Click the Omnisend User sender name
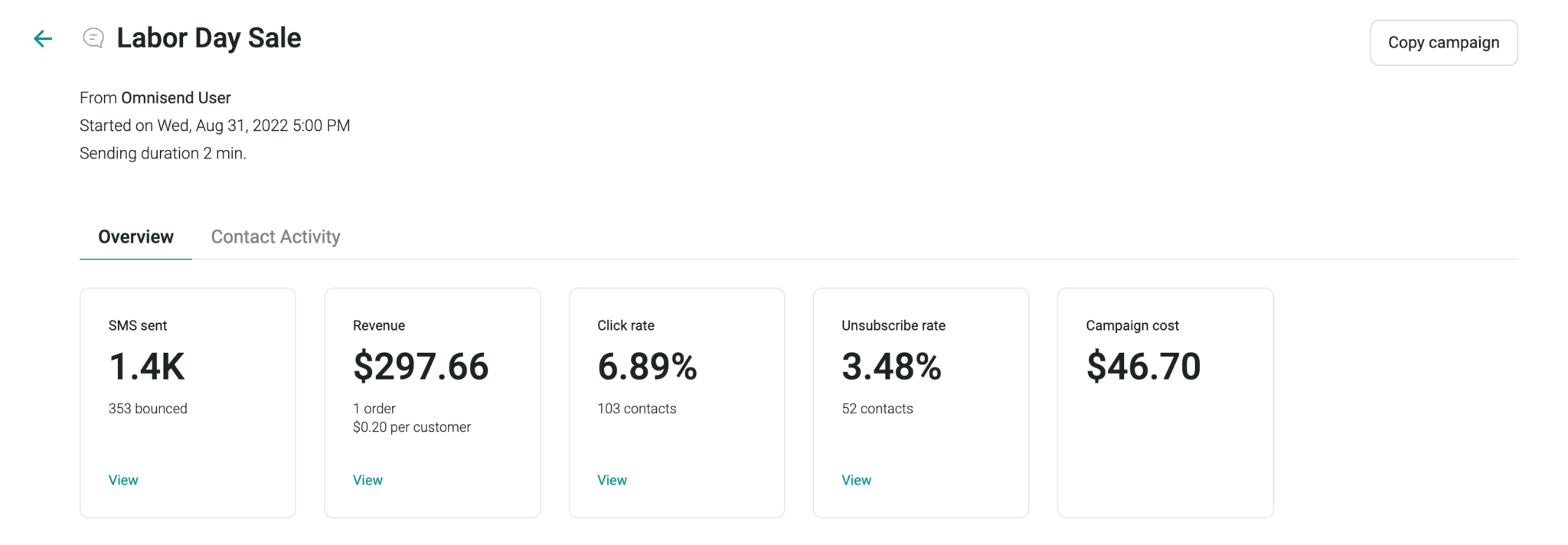Screen dimensions: 1568x545 coord(175,98)
